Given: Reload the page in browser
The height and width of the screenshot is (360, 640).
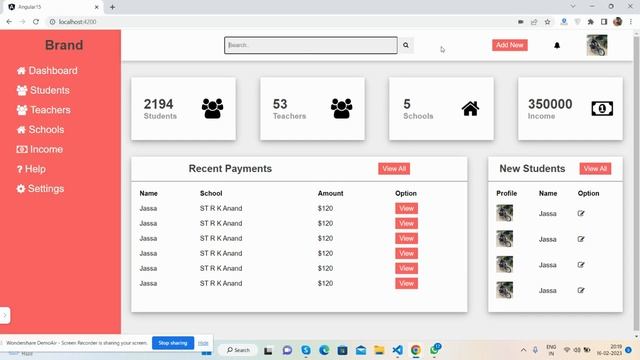Looking at the screenshot, I should 36,22.
